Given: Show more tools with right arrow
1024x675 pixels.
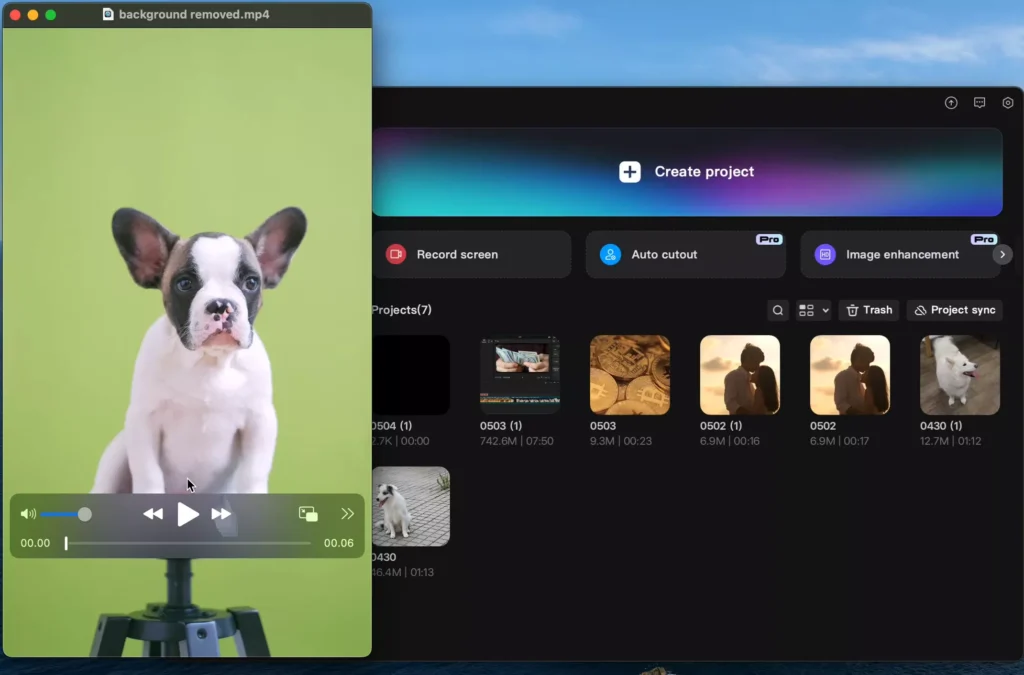Looking at the screenshot, I should pyautogui.click(x=1002, y=255).
